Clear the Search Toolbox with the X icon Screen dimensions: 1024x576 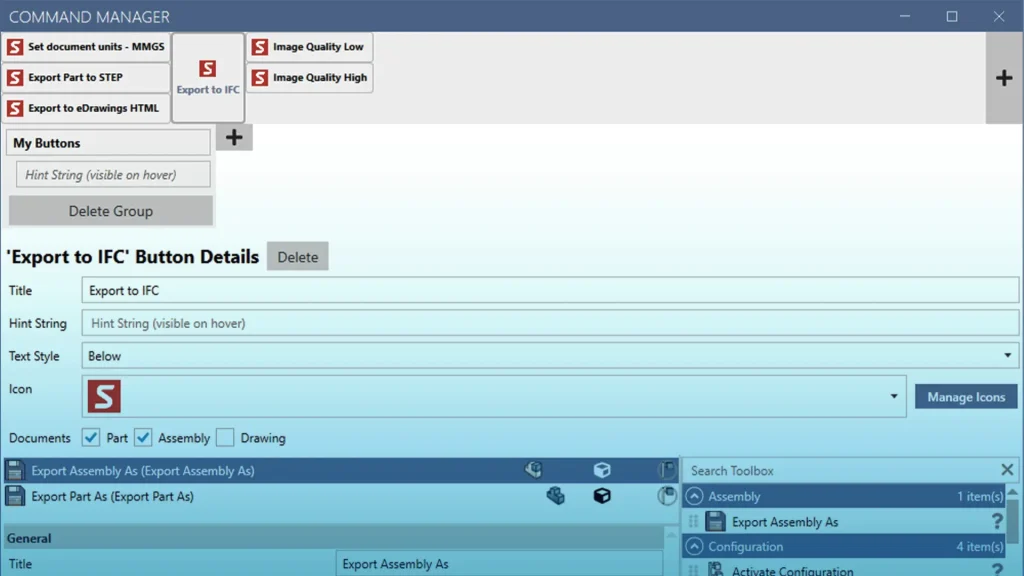click(1007, 470)
